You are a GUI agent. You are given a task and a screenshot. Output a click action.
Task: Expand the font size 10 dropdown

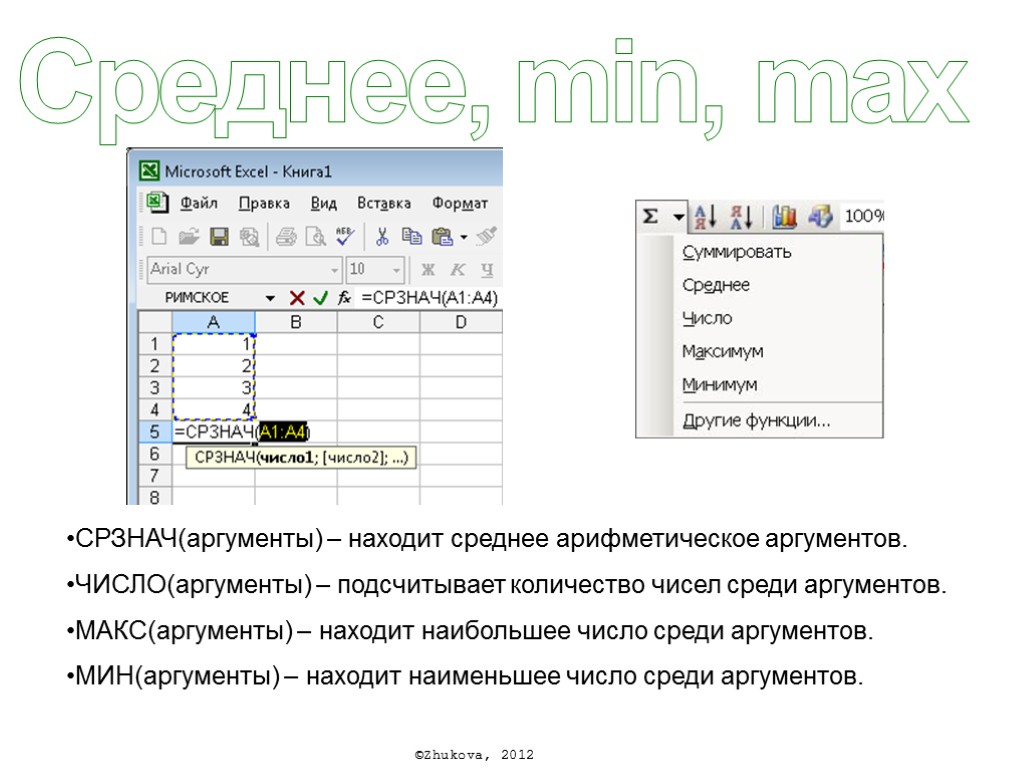point(396,270)
